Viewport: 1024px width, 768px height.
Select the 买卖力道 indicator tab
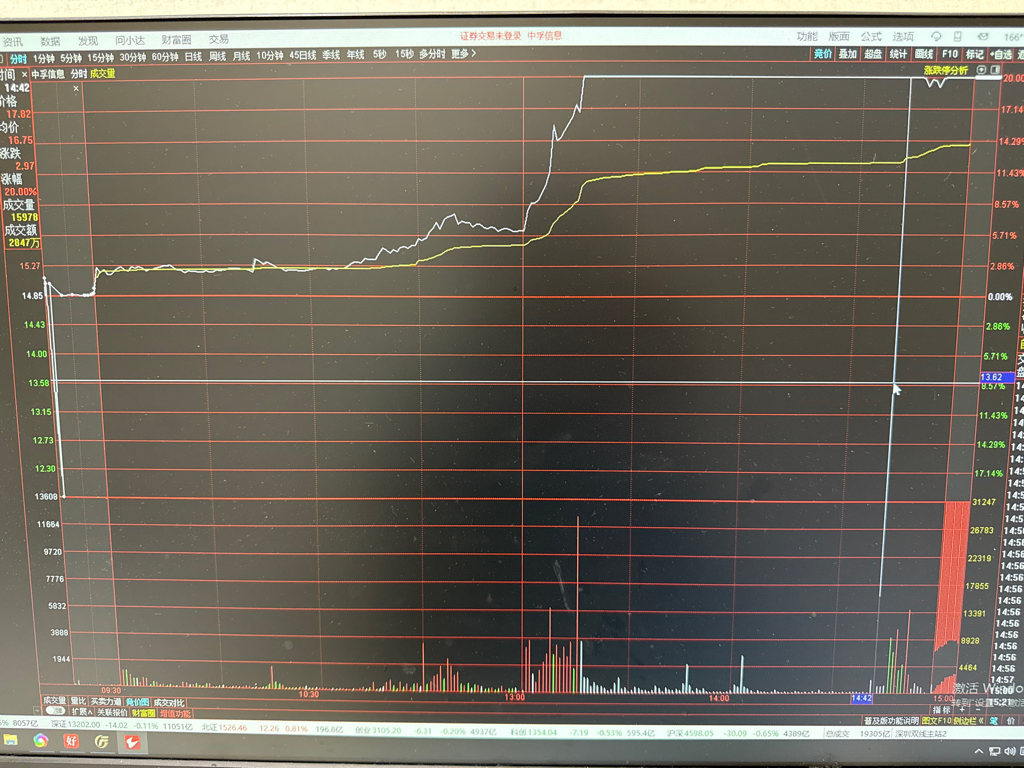pos(106,701)
